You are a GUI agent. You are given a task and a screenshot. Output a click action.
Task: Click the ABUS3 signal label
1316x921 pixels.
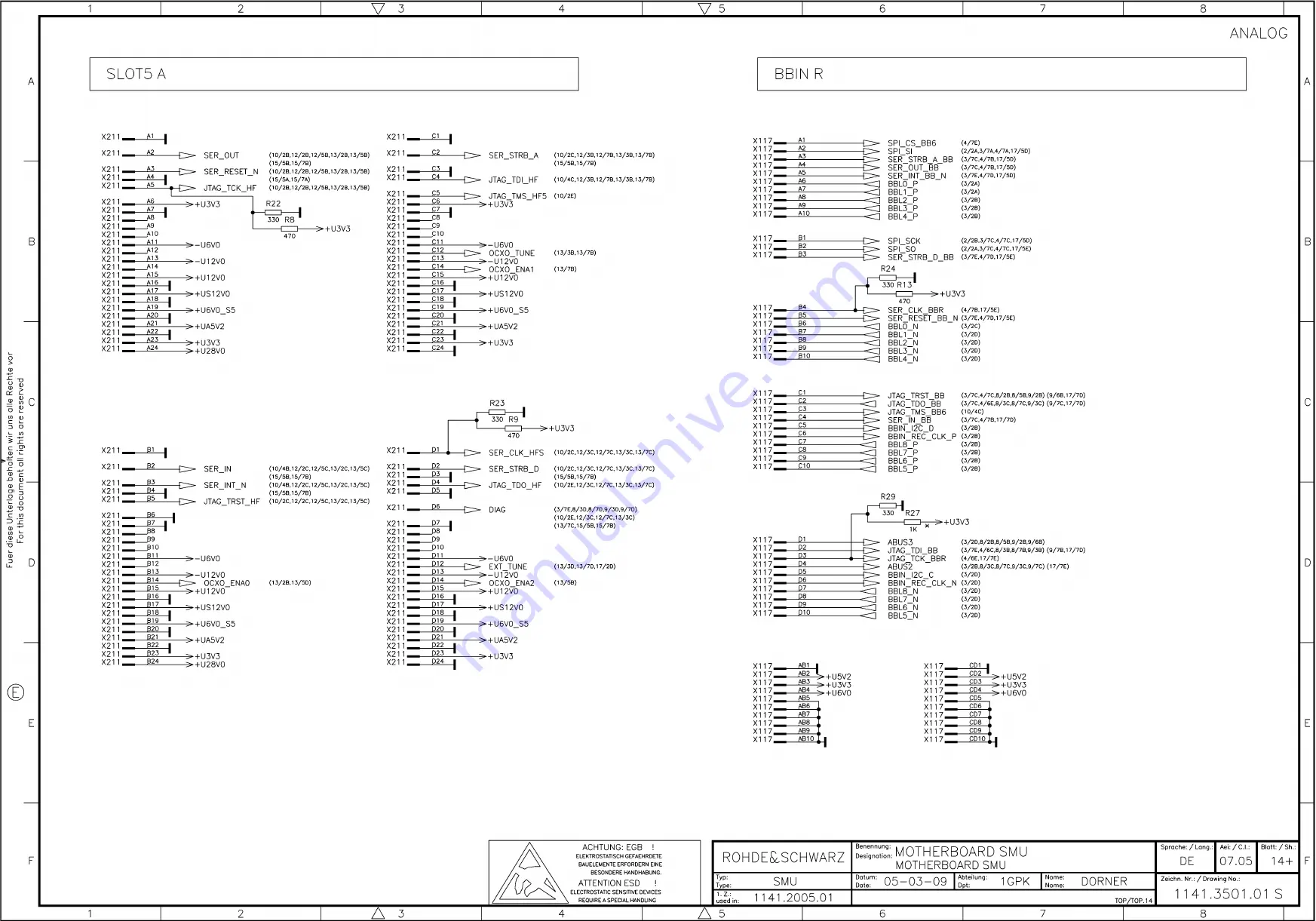coord(900,542)
